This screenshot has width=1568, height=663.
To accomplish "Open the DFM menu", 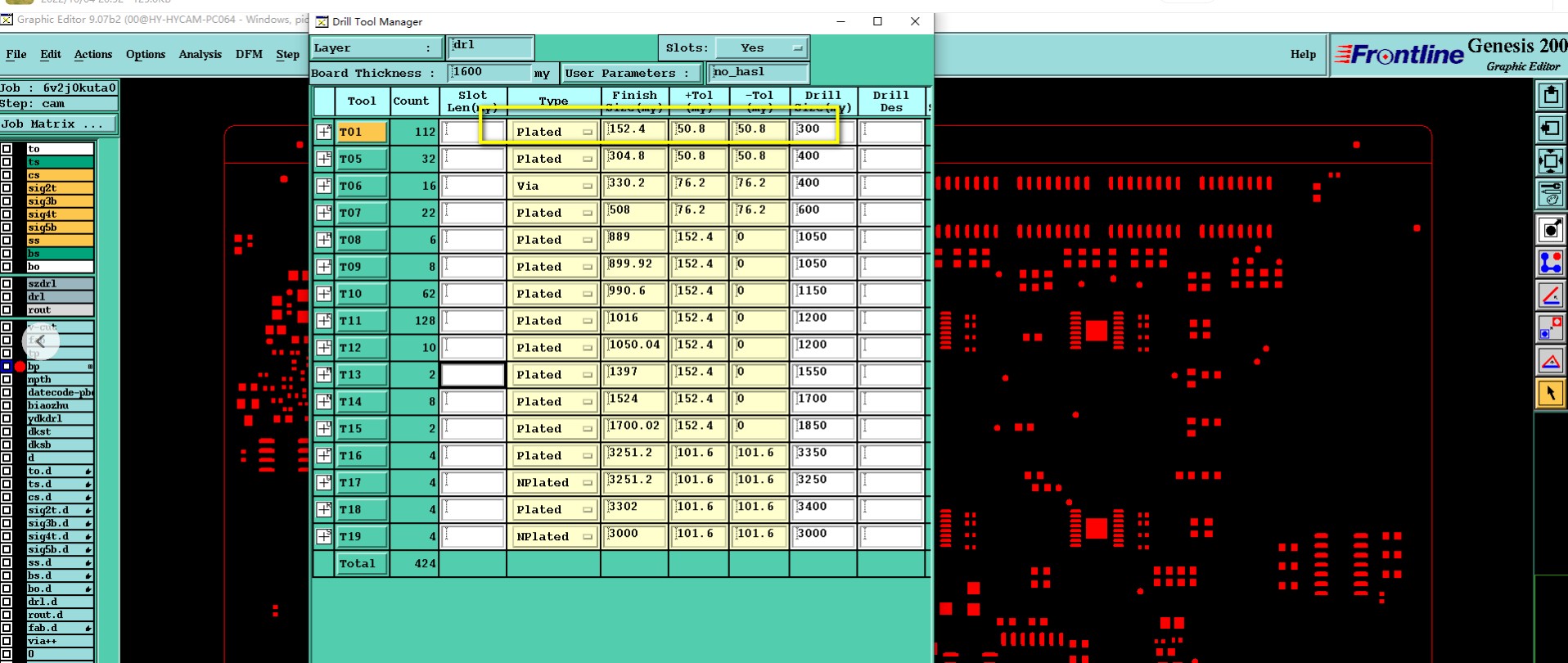I will pos(250,55).
